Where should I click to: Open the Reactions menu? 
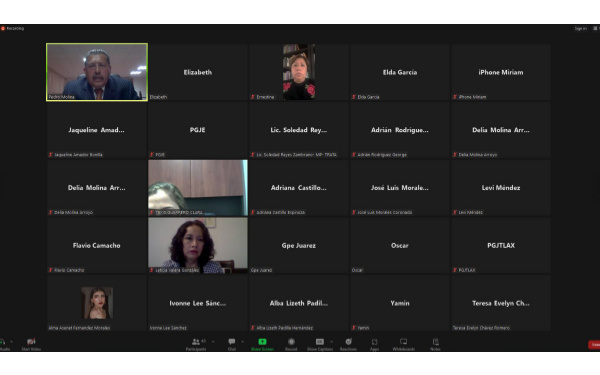(348, 344)
